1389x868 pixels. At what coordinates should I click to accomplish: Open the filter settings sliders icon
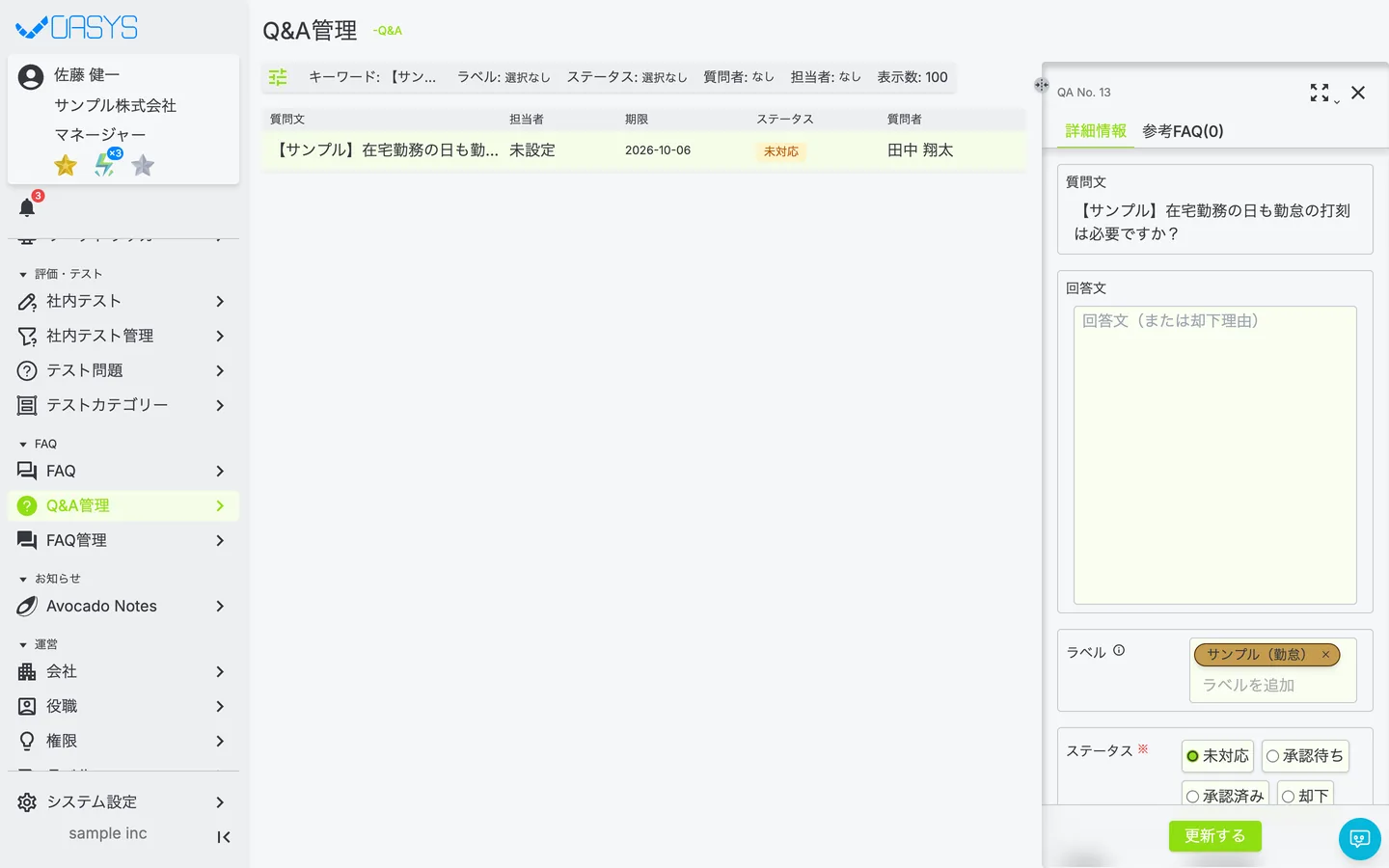[x=278, y=77]
